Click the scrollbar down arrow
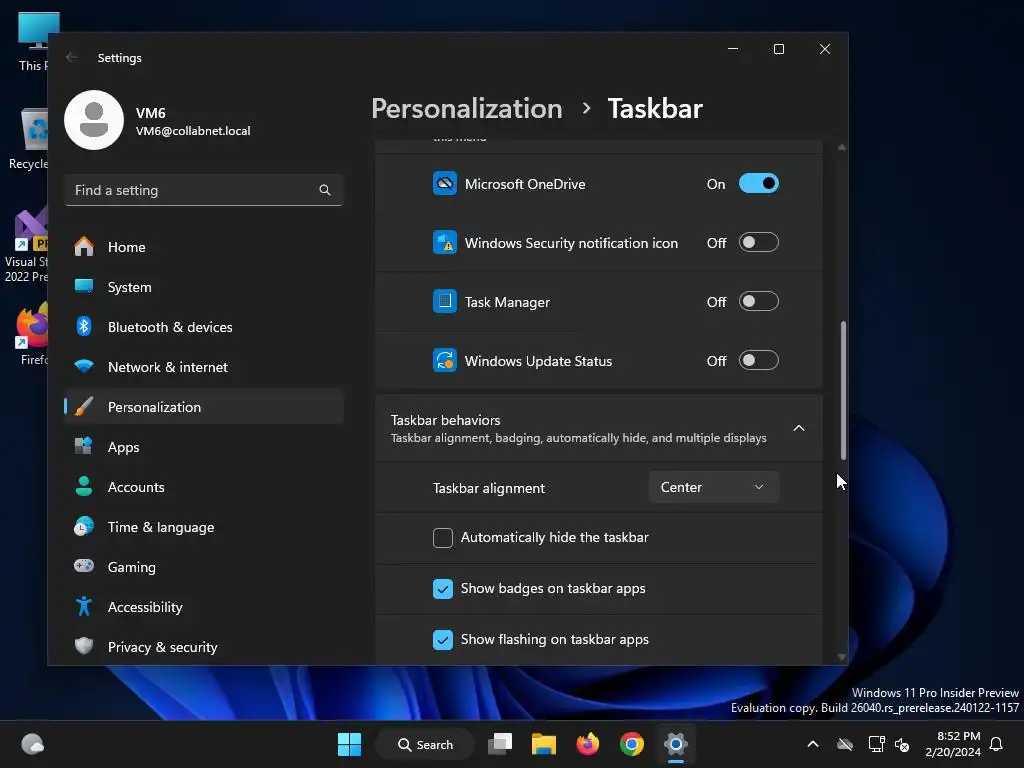The image size is (1024, 768). tap(842, 657)
